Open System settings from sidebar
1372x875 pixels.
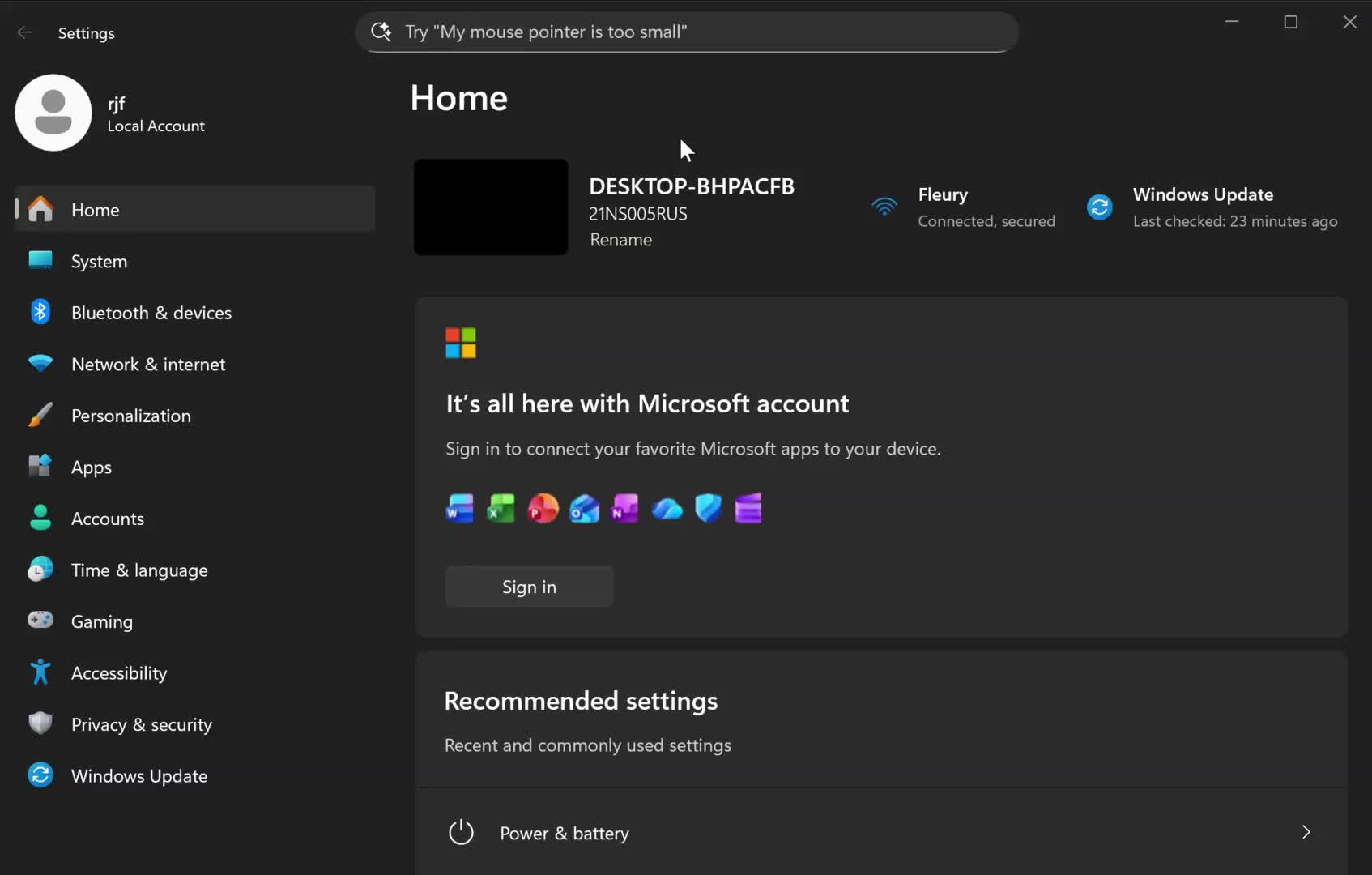[x=99, y=261]
